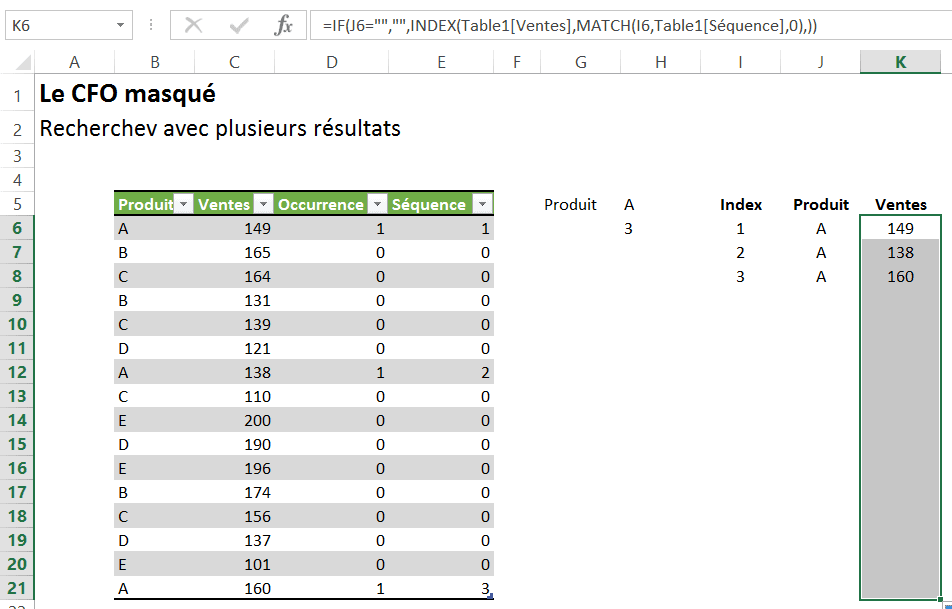Viewport: 952px width, 609px height.
Task: Open the Produit column filter dropdown
Action: 183,205
